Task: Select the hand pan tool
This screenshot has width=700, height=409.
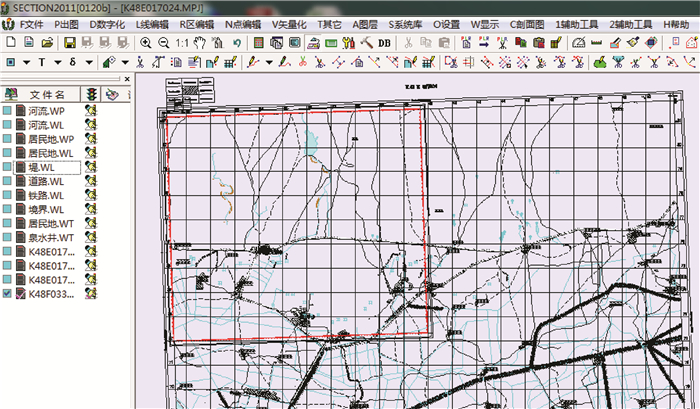Action: [200, 42]
